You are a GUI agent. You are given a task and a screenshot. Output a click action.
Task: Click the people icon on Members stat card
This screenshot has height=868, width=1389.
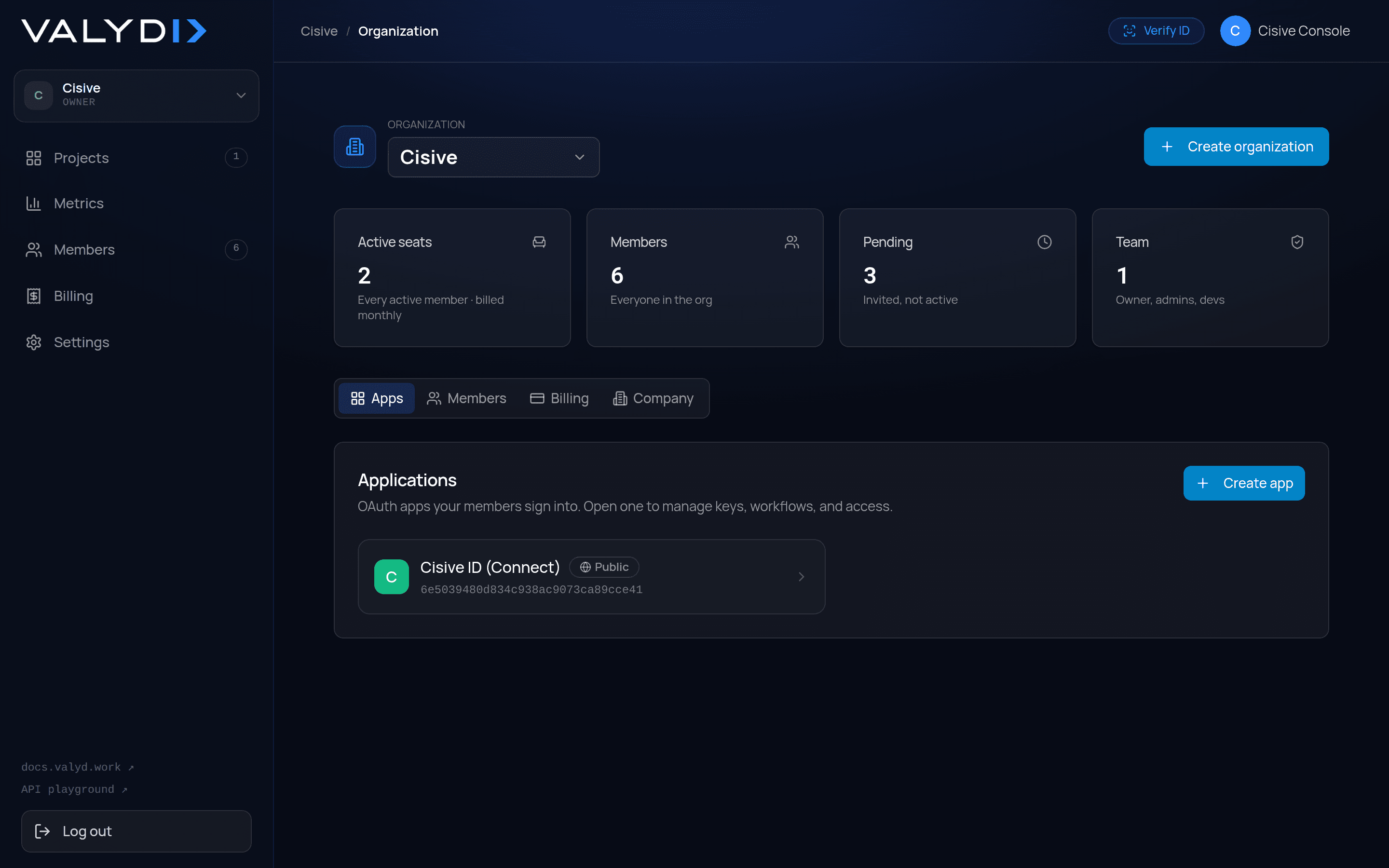(x=792, y=242)
